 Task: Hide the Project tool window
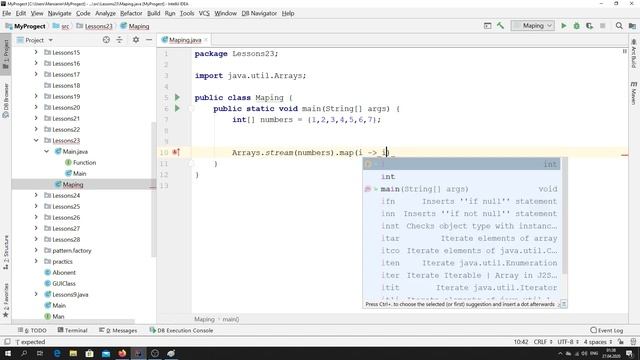149,40
